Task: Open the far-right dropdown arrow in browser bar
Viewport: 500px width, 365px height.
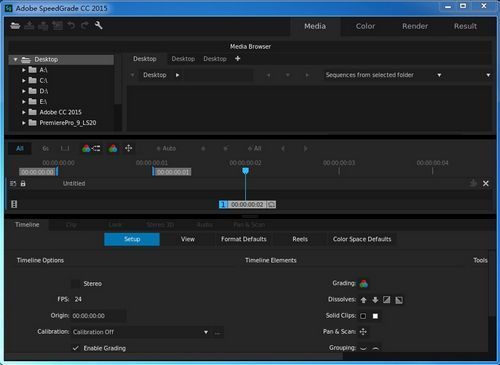Action: [x=488, y=75]
